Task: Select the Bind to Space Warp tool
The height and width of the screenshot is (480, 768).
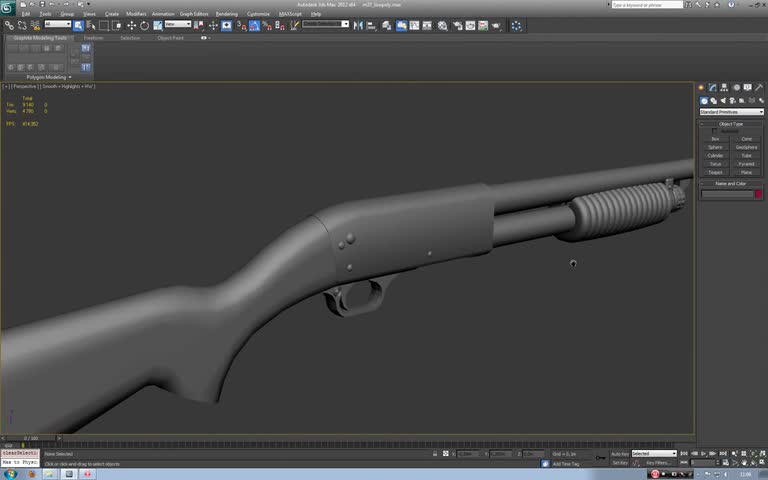Action: pyautogui.click(x=35, y=25)
